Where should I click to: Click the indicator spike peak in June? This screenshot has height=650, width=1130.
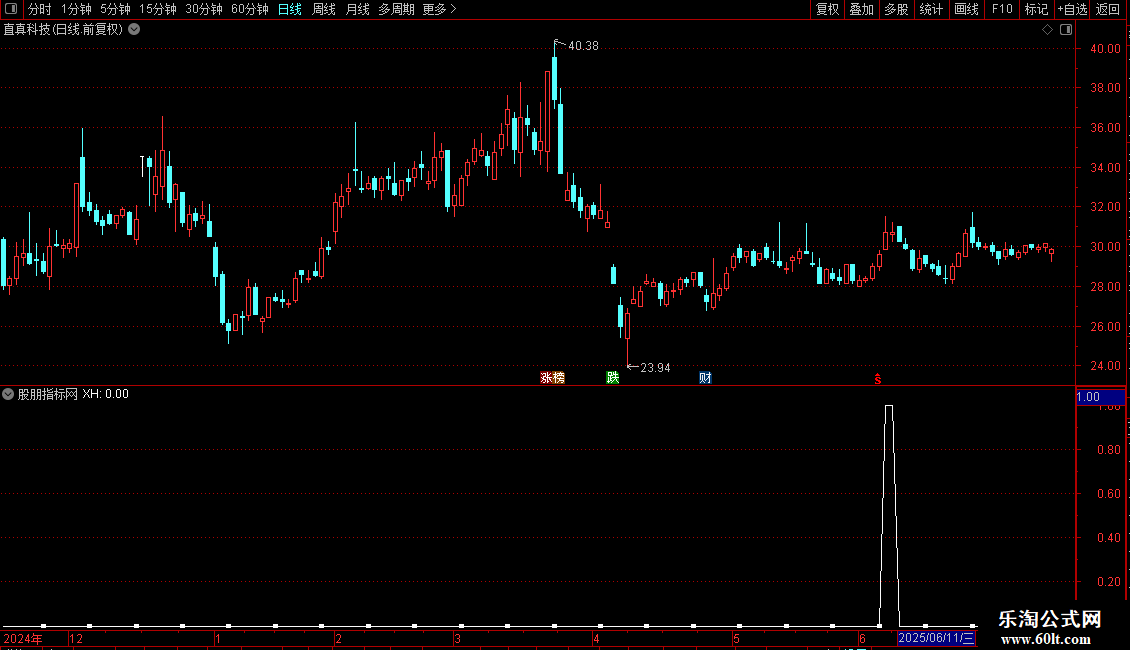pyautogui.click(x=889, y=406)
